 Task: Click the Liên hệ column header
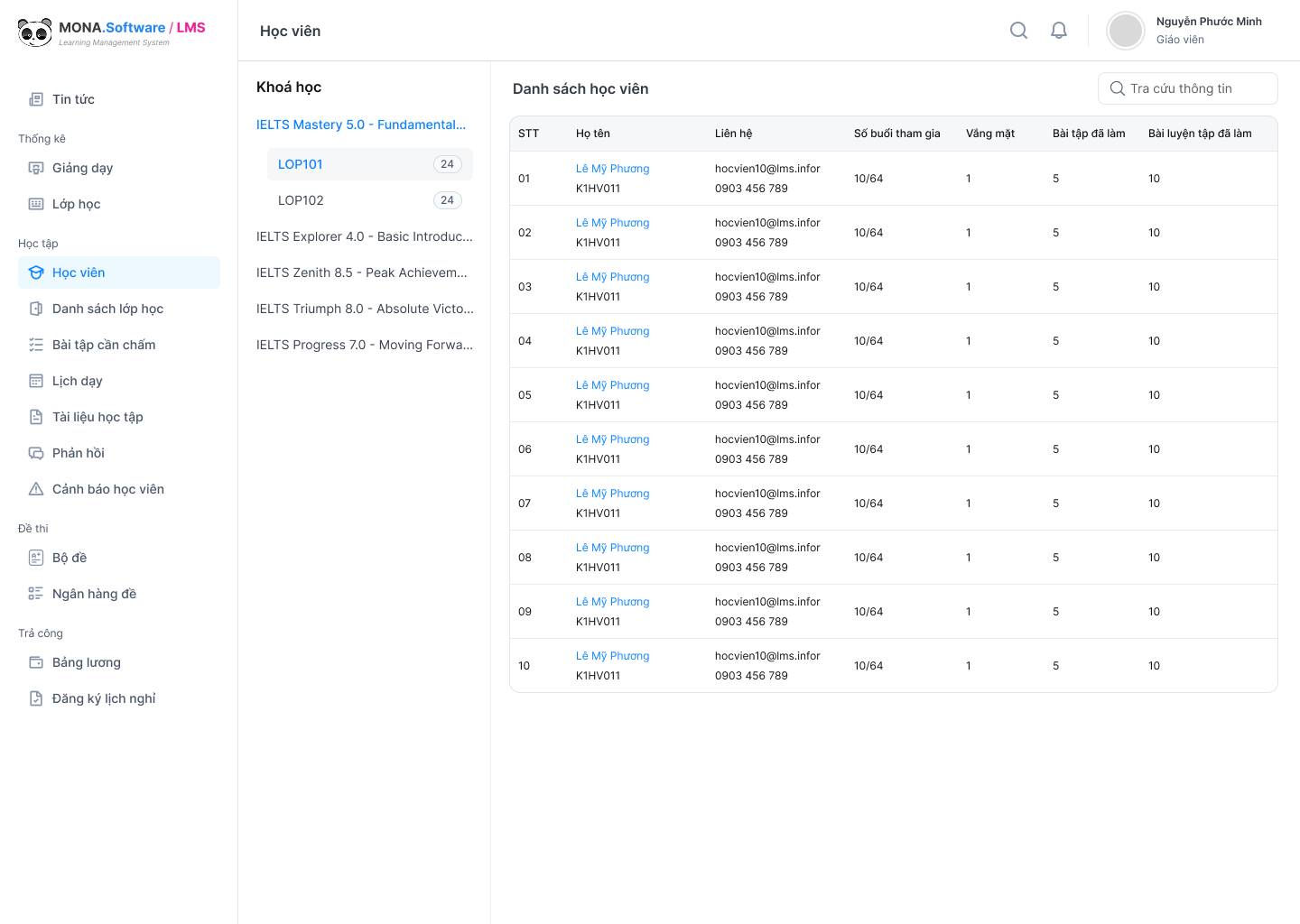coord(733,134)
